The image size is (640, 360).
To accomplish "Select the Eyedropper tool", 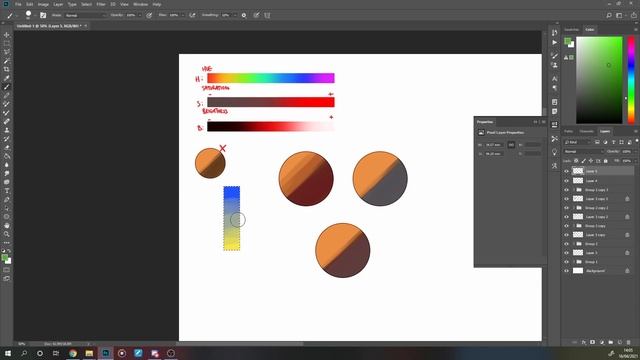I will coord(7,78).
